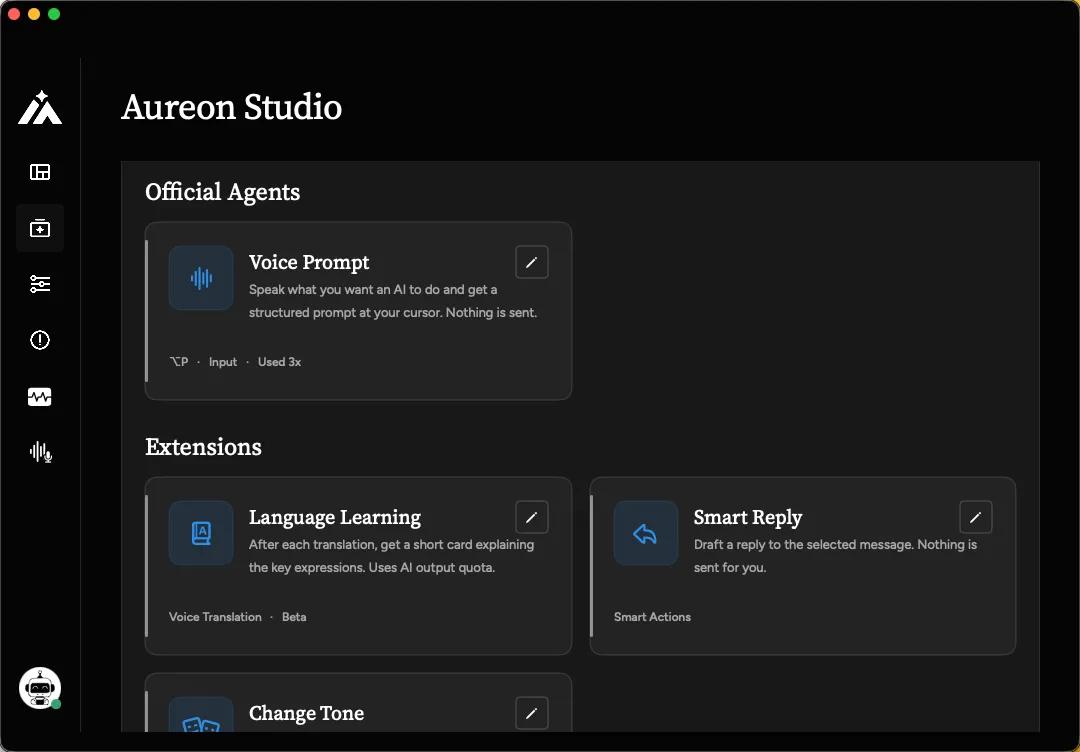Click the Language Learning description text

click(x=391, y=556)
